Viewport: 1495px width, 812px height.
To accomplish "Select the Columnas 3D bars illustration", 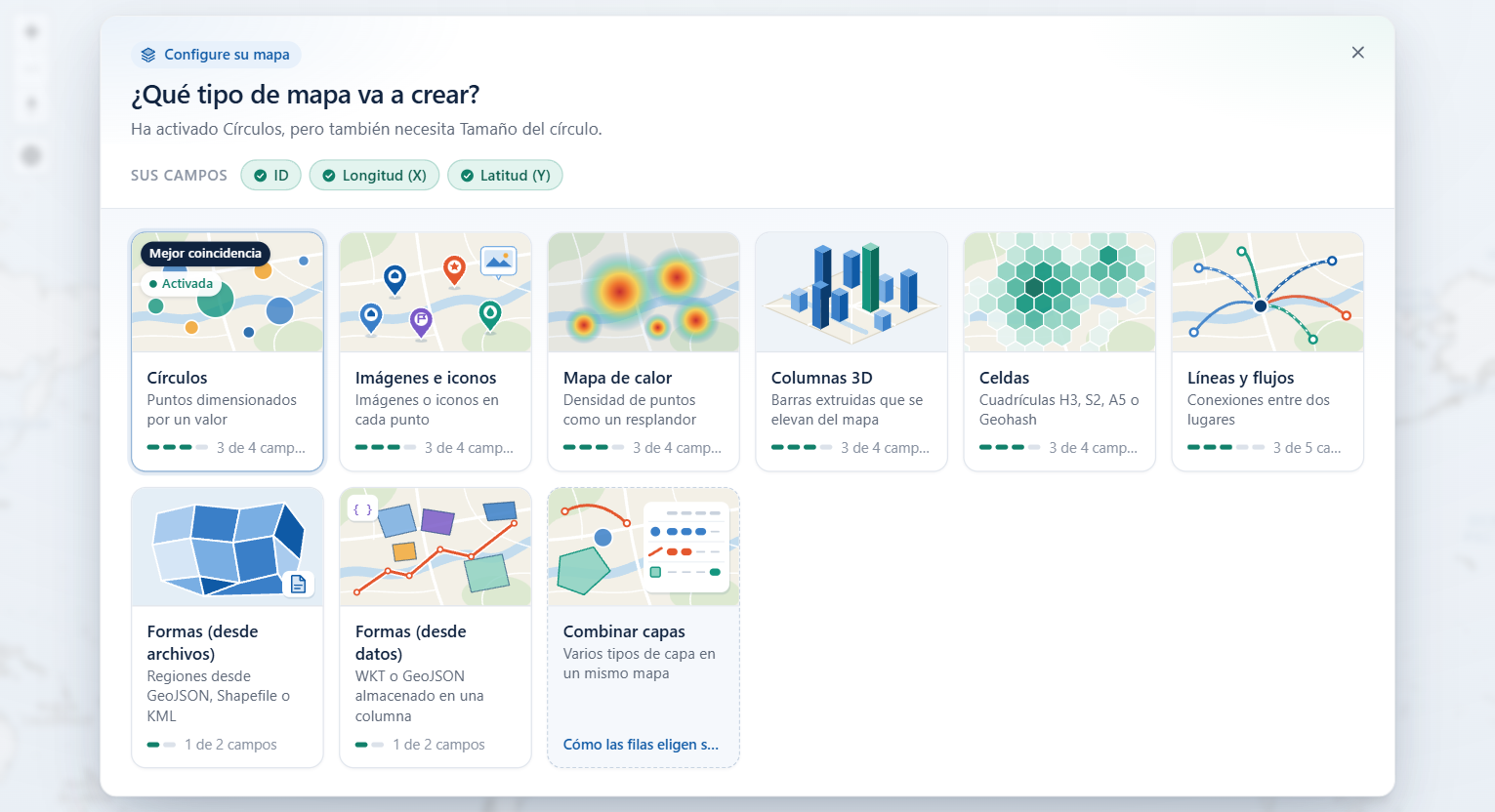I will (851, 292).
